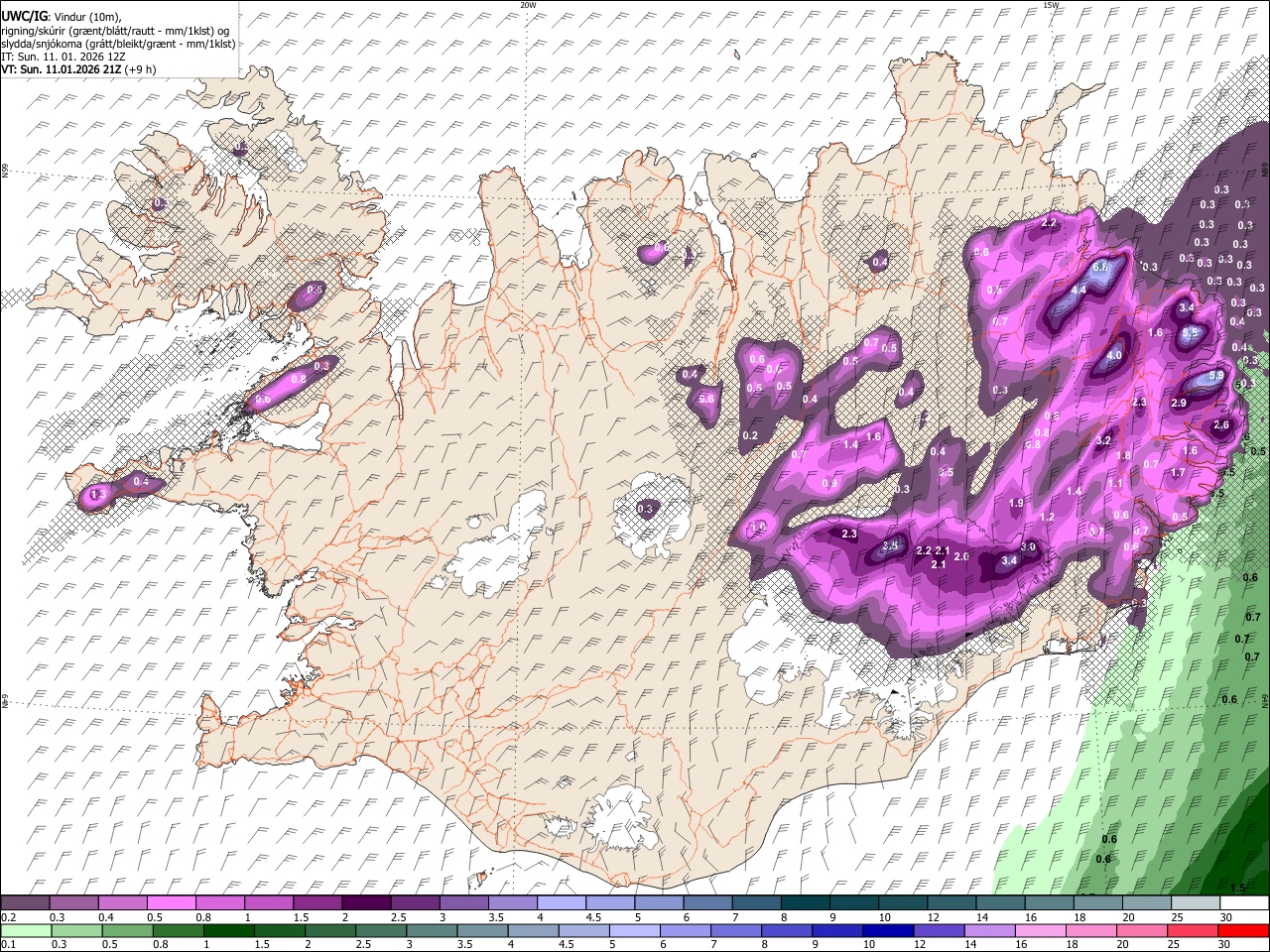The image size is (1270, 952).
Task: Click the lower scale's '0.1' tick label
Action: (x=8, y=944)
